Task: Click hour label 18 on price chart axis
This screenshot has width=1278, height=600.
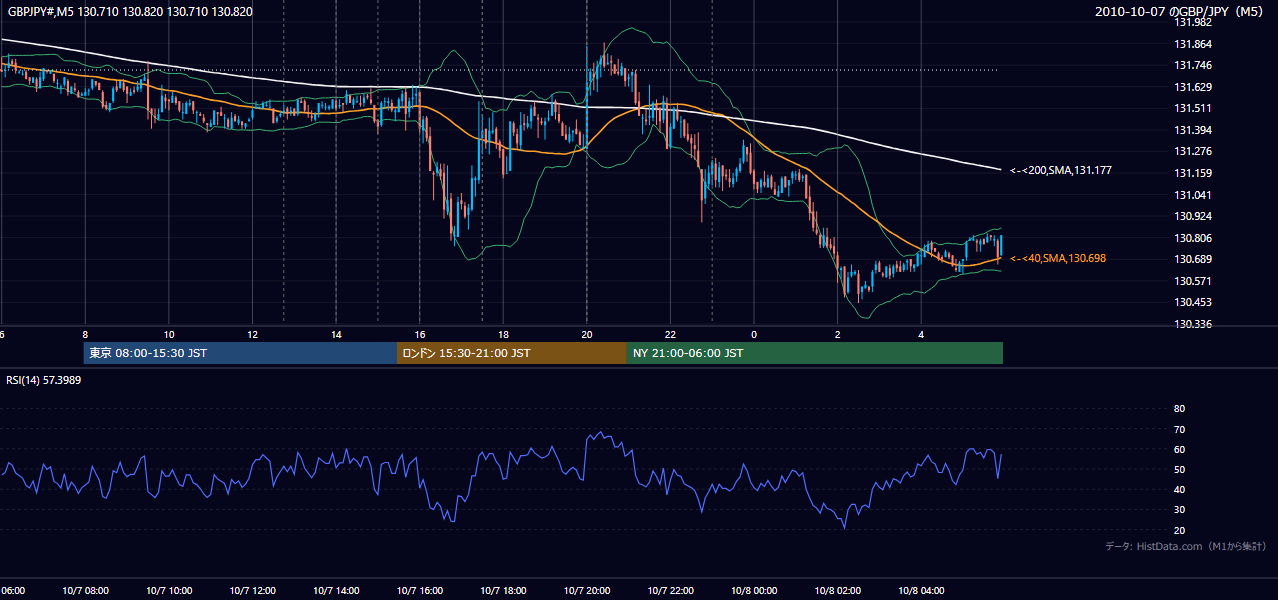Action: 503,334
